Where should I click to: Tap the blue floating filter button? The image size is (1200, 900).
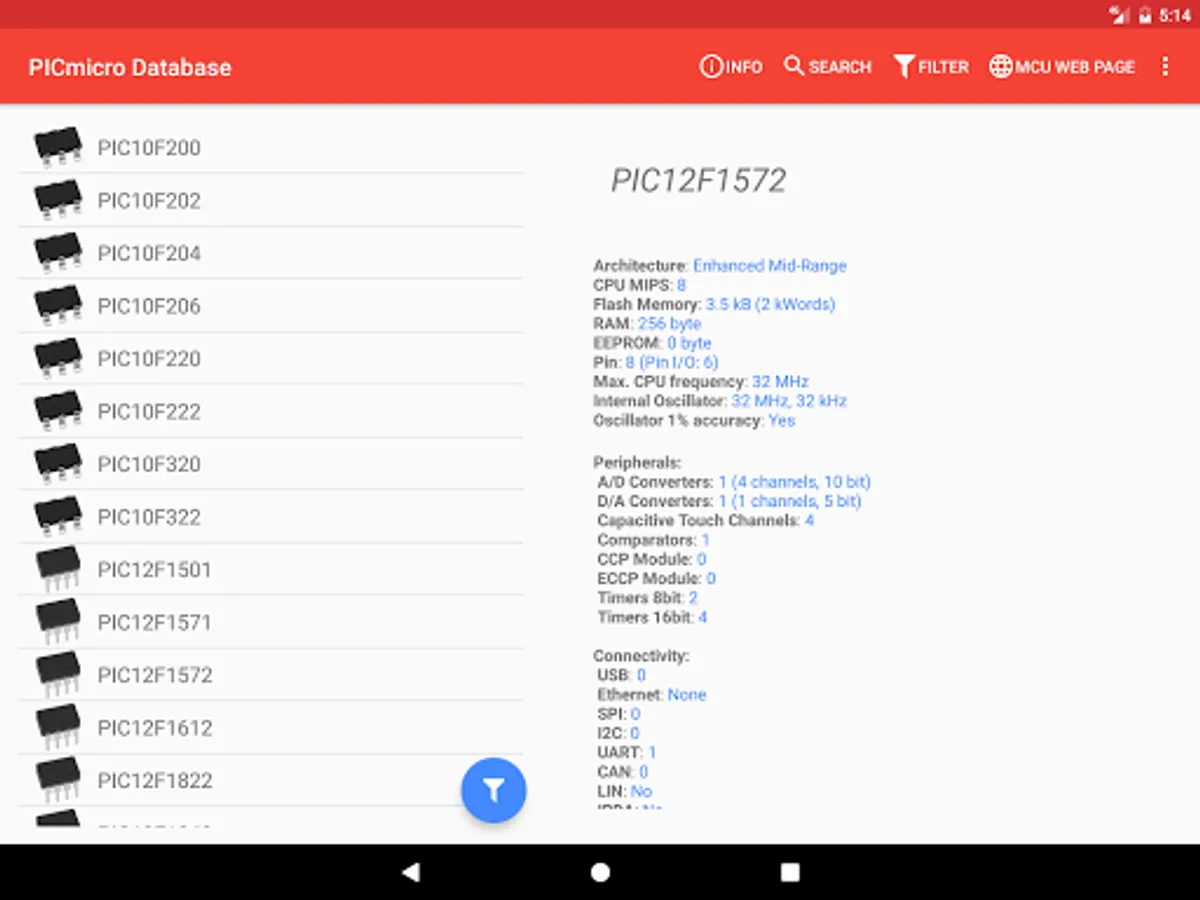(494, 790)
